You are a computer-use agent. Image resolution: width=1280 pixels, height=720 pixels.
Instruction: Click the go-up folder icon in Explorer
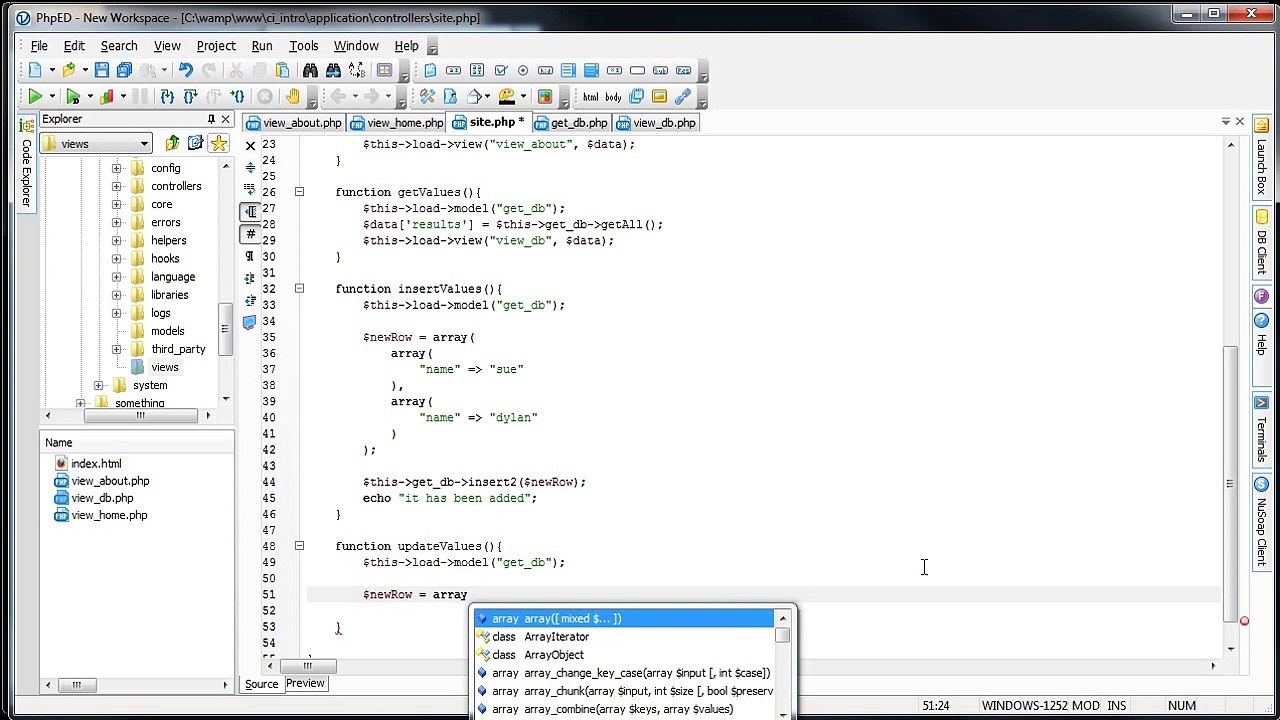coord(172,143)
